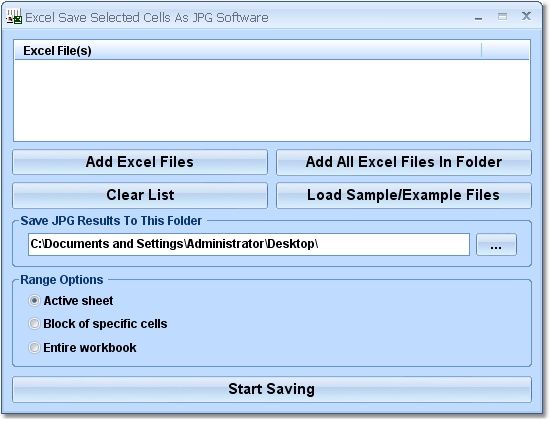Load Sample/Example Files
Screen dimensions: 550x421
pyautogui.click(x=404, y=195)
